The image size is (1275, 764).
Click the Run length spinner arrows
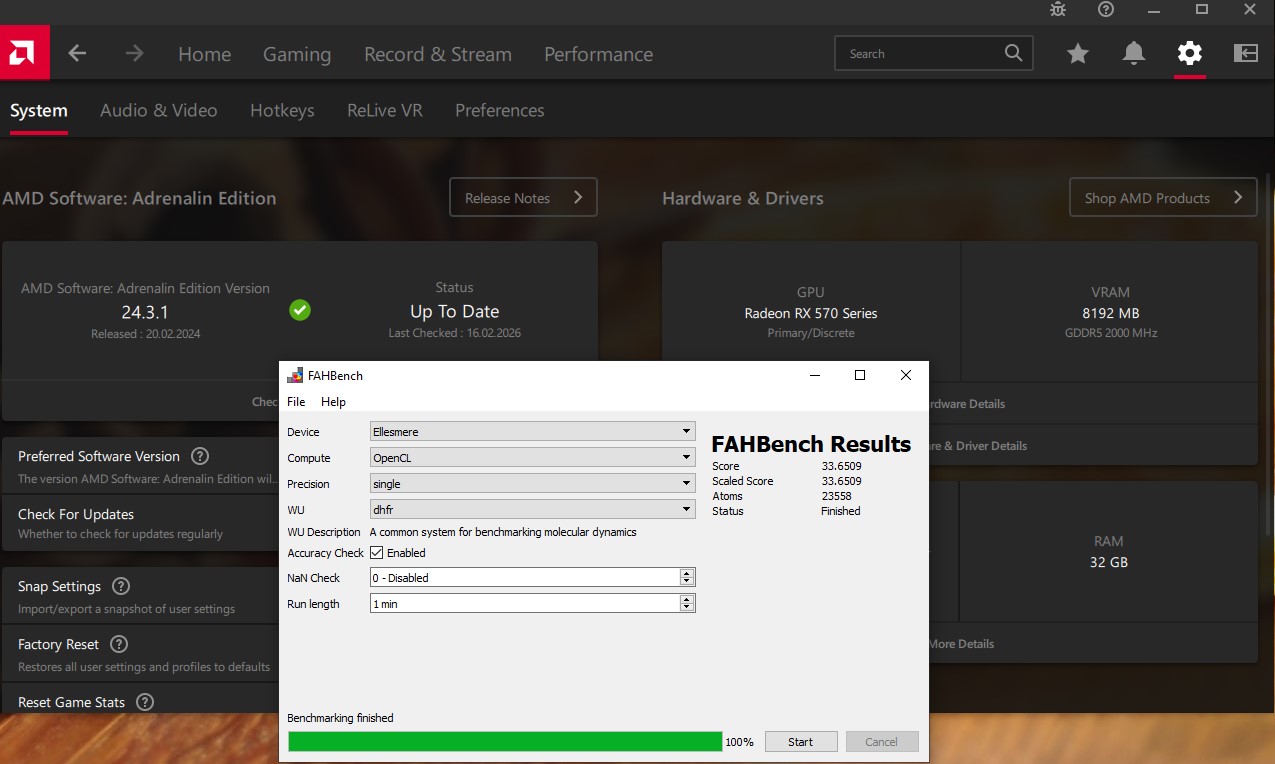click(x=687, y=603)
